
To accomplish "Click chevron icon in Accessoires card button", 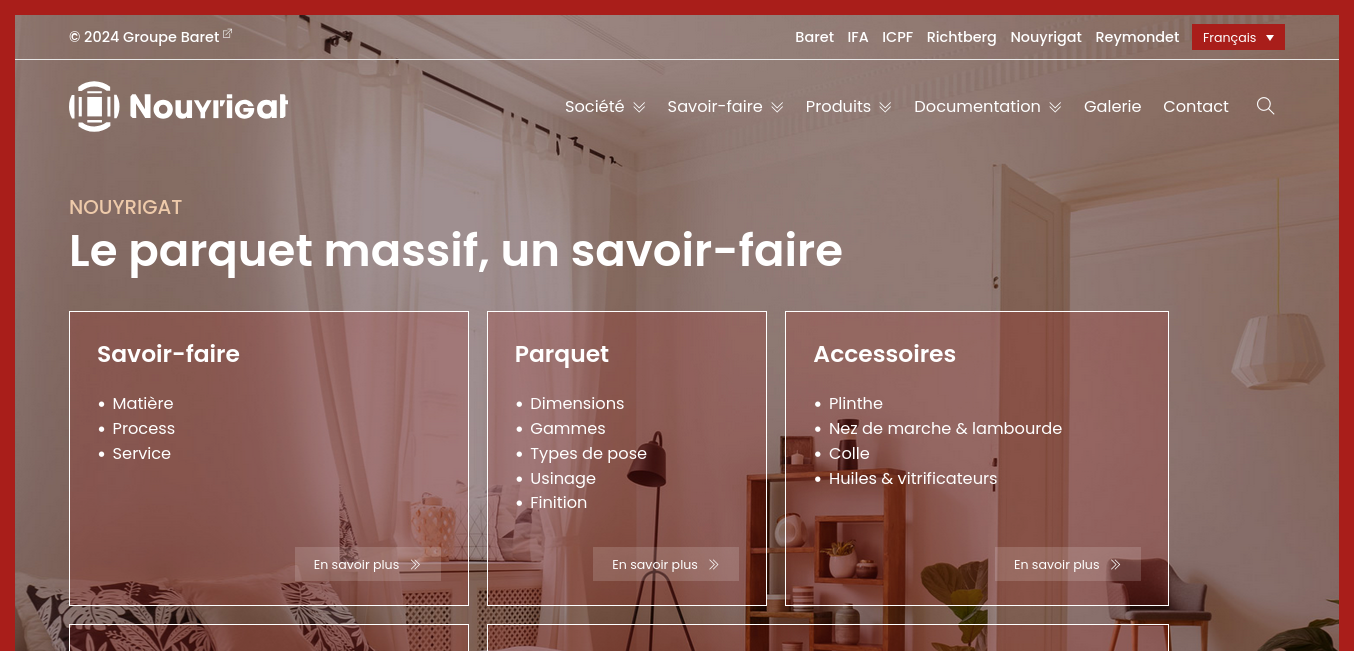I will [1115, 565].
